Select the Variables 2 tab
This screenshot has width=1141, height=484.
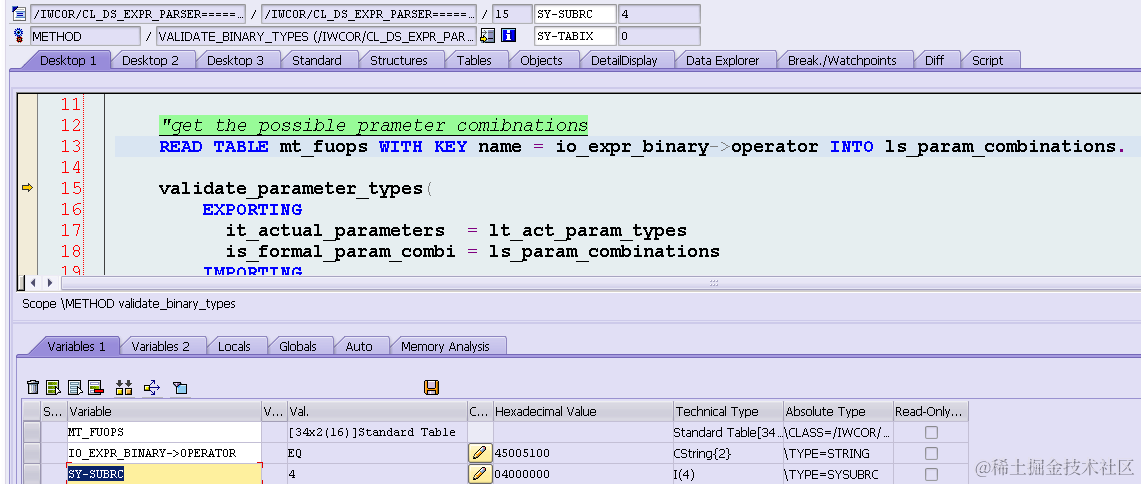point(160,346)
